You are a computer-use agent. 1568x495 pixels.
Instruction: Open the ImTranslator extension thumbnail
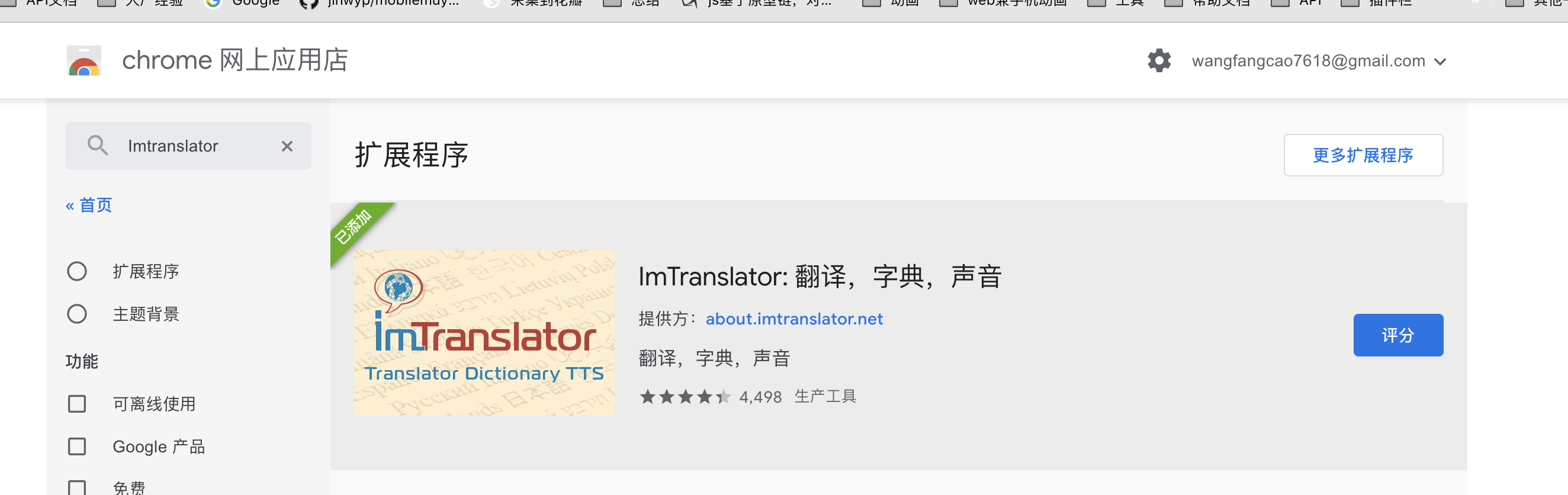click(x=484, y=332)
